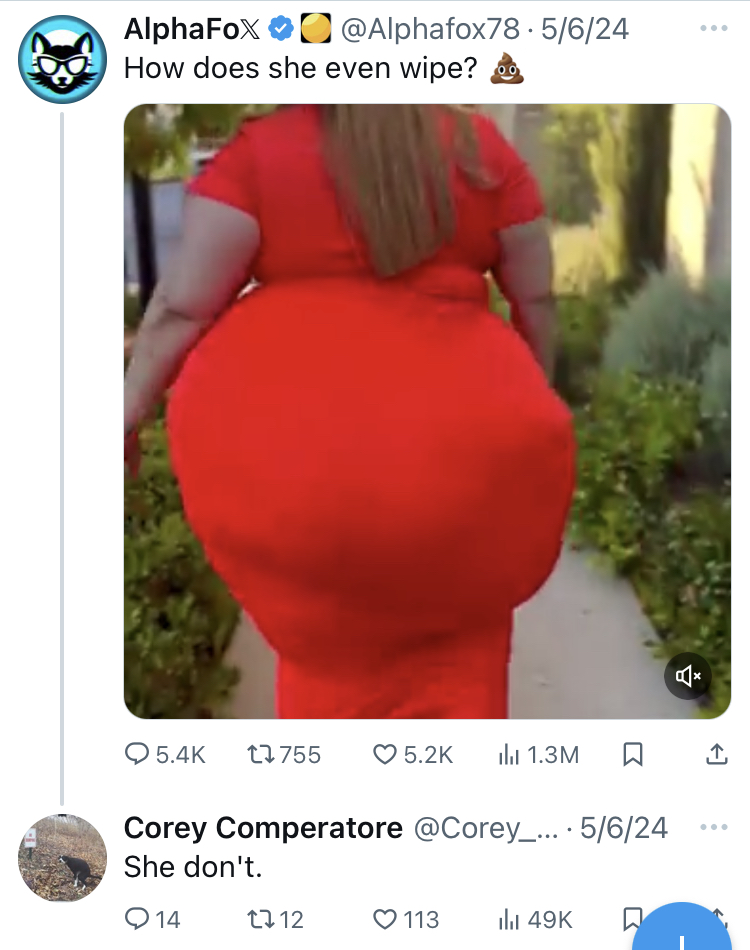Like Corey's reply with 113 likes
Viewport: 750px width, 950px height.
click(405, 919)
